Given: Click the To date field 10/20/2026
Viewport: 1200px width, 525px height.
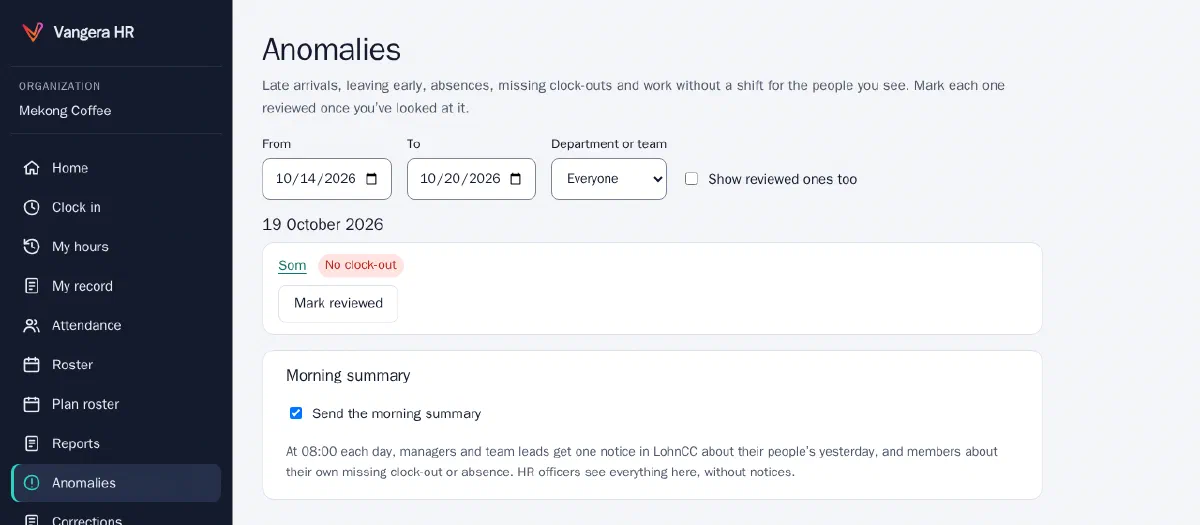Looking at the screenshot, I should tap(471, 179).
